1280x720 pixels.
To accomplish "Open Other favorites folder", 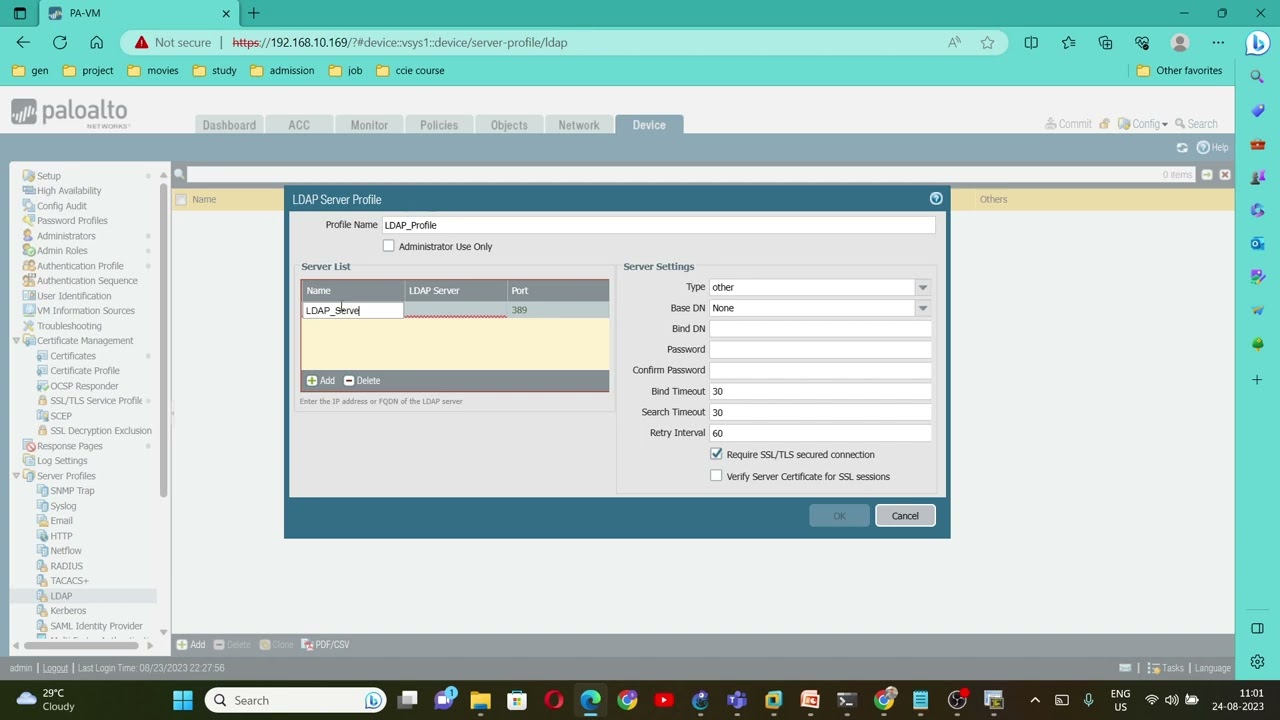I will tap(1179, 71).
